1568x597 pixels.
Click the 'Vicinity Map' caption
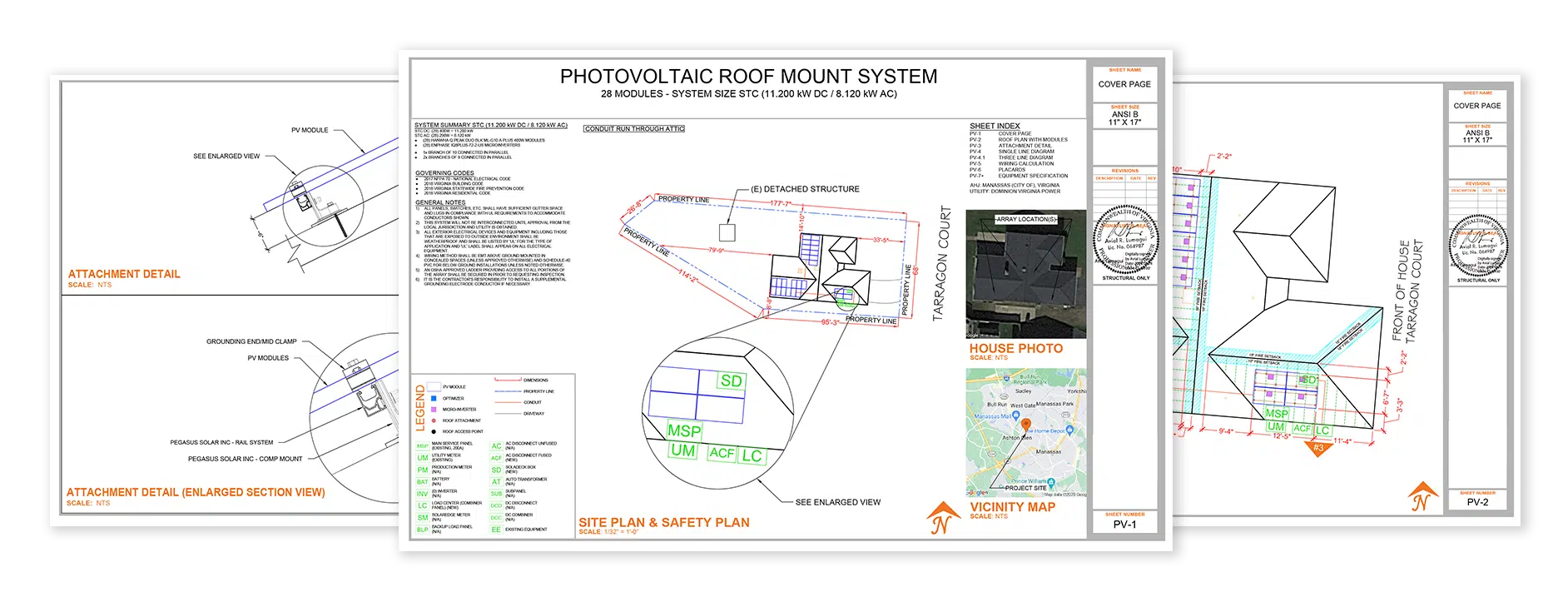tap(1012, 507)
